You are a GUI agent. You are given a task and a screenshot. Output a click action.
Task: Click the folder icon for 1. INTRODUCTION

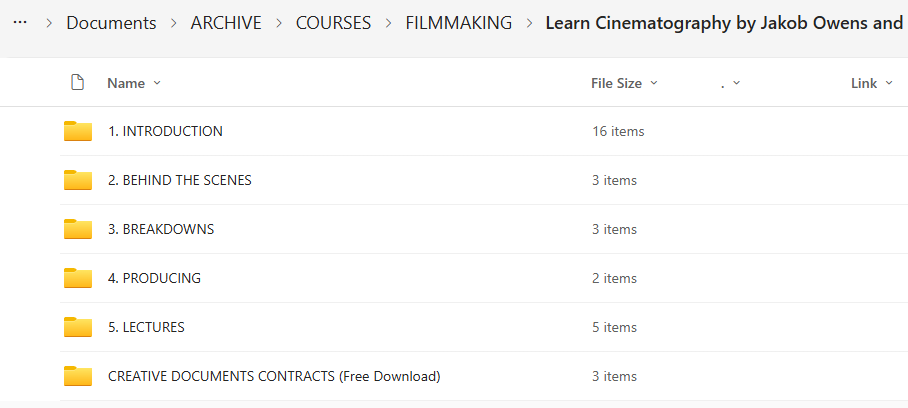pos(77,131)
